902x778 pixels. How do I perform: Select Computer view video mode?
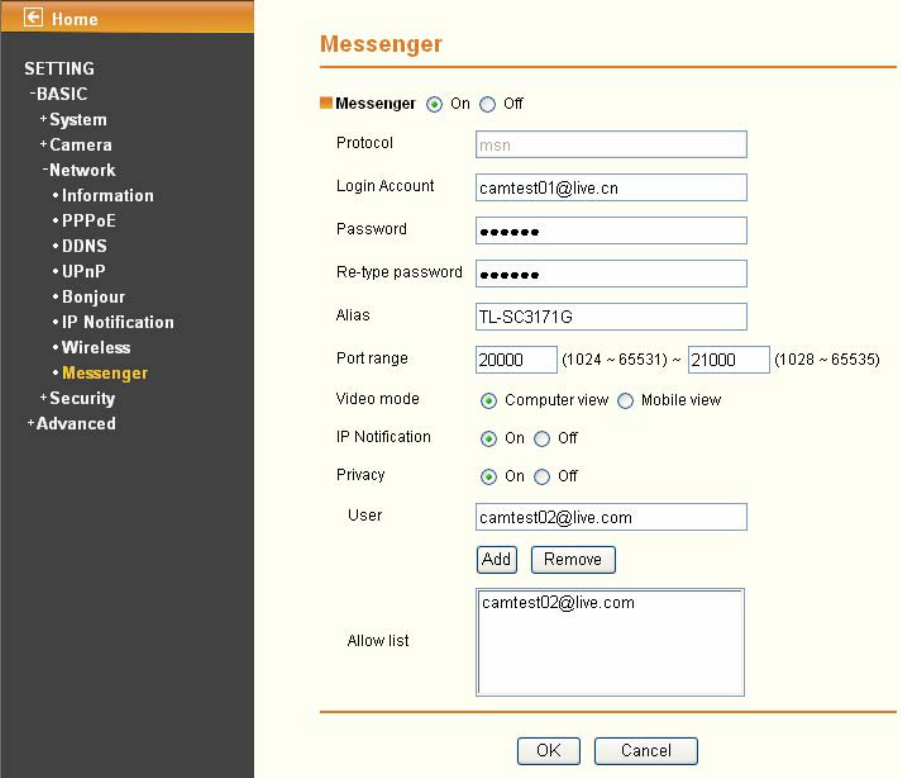tap(488, 401)
